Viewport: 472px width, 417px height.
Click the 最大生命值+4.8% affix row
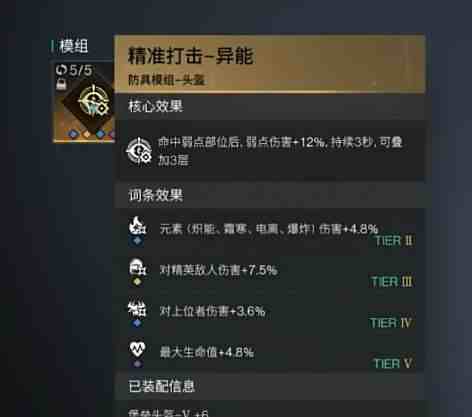[x=270, y=353]
